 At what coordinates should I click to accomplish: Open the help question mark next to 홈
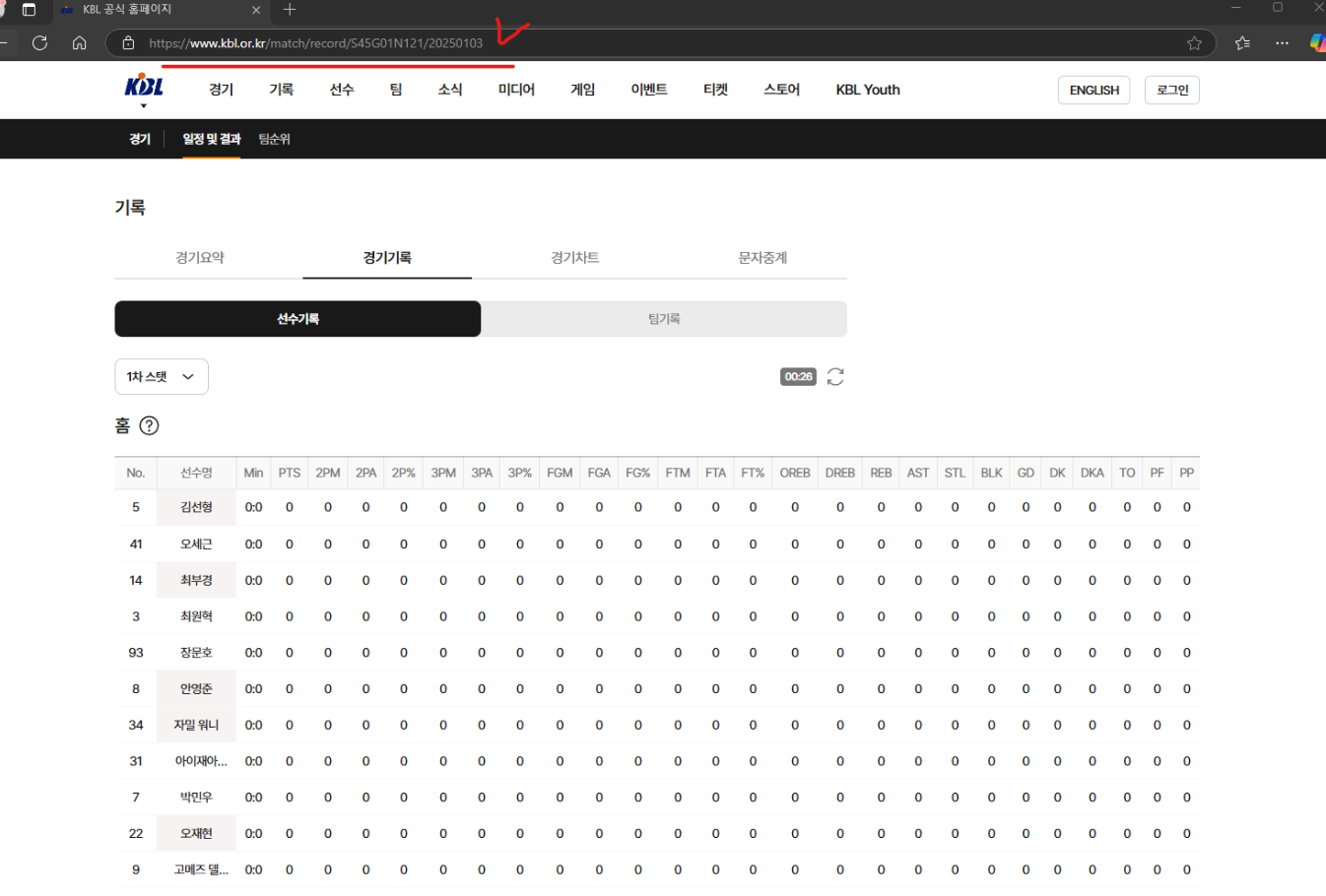coord(149,425)
